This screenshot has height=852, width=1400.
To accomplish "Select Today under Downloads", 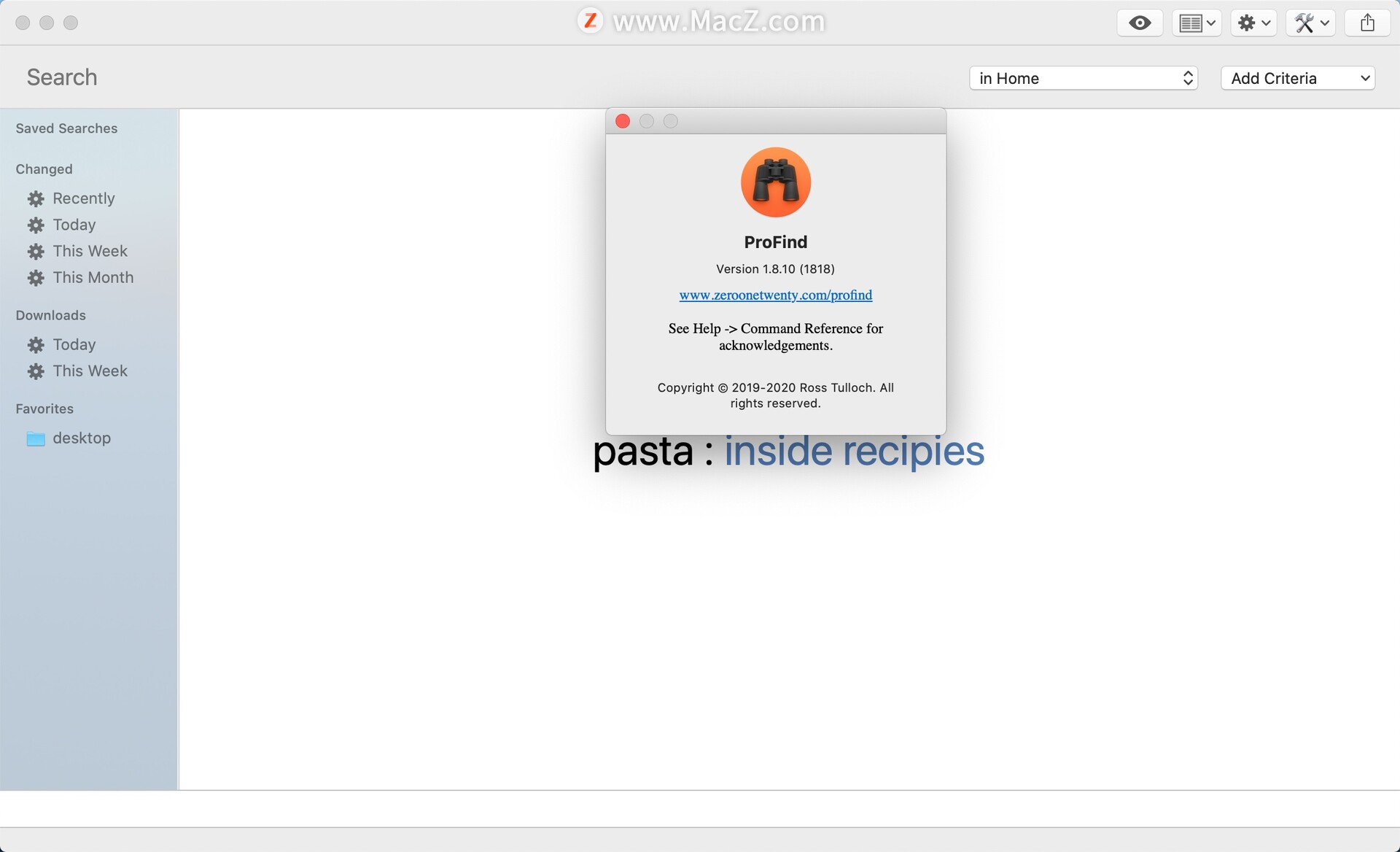I will tap(74, 344).
